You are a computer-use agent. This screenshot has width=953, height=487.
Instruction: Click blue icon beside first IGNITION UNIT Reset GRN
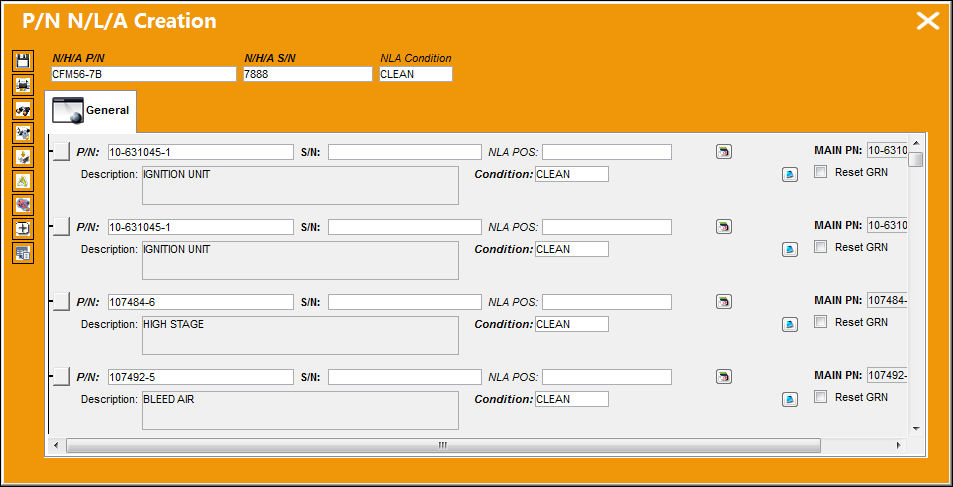tap(790, 174)
